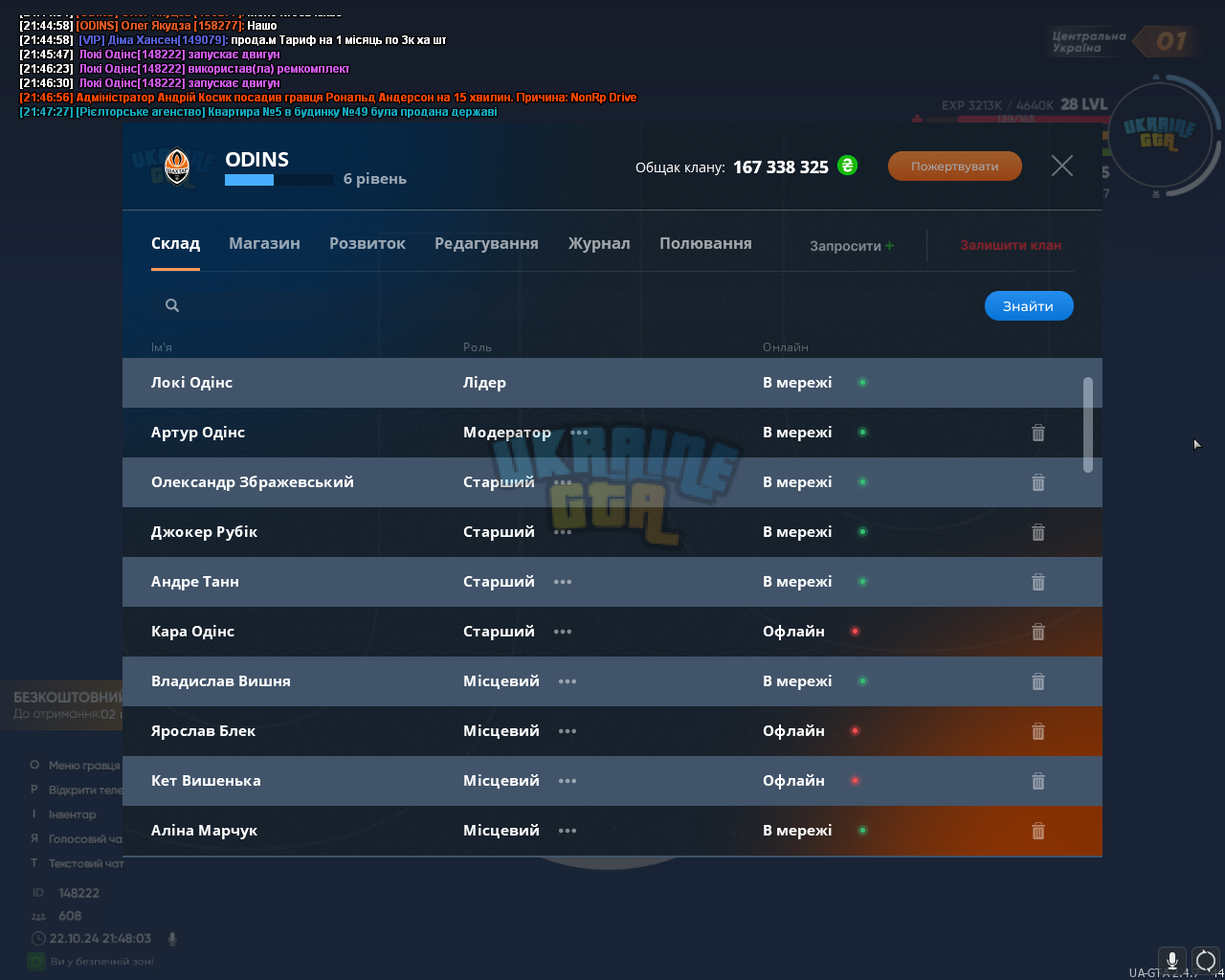
Task: Expand role dots for Владислав Вишня
Action: (568, 681)
